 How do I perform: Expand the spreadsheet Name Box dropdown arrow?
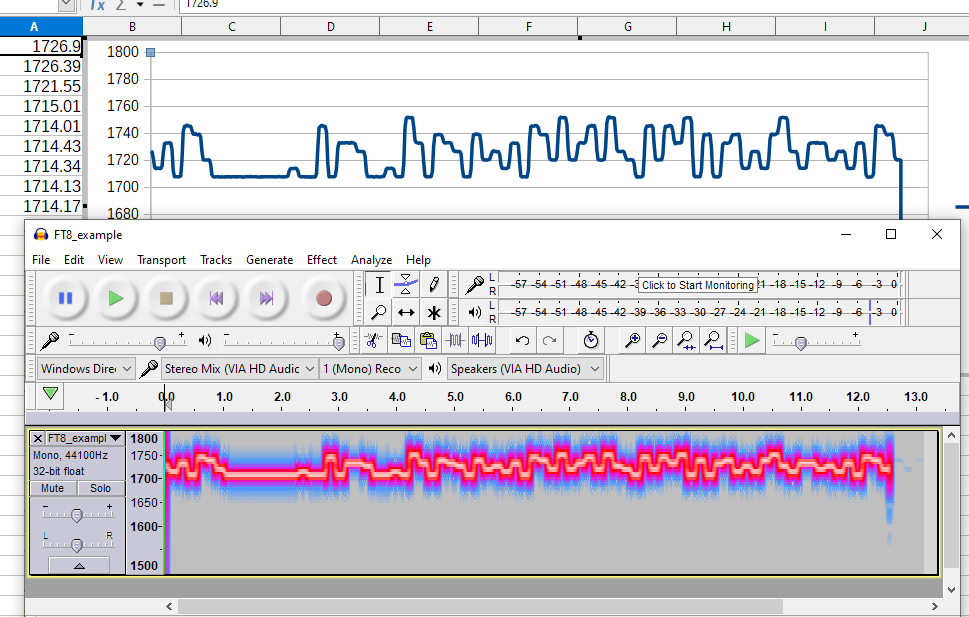pos(67,4)
